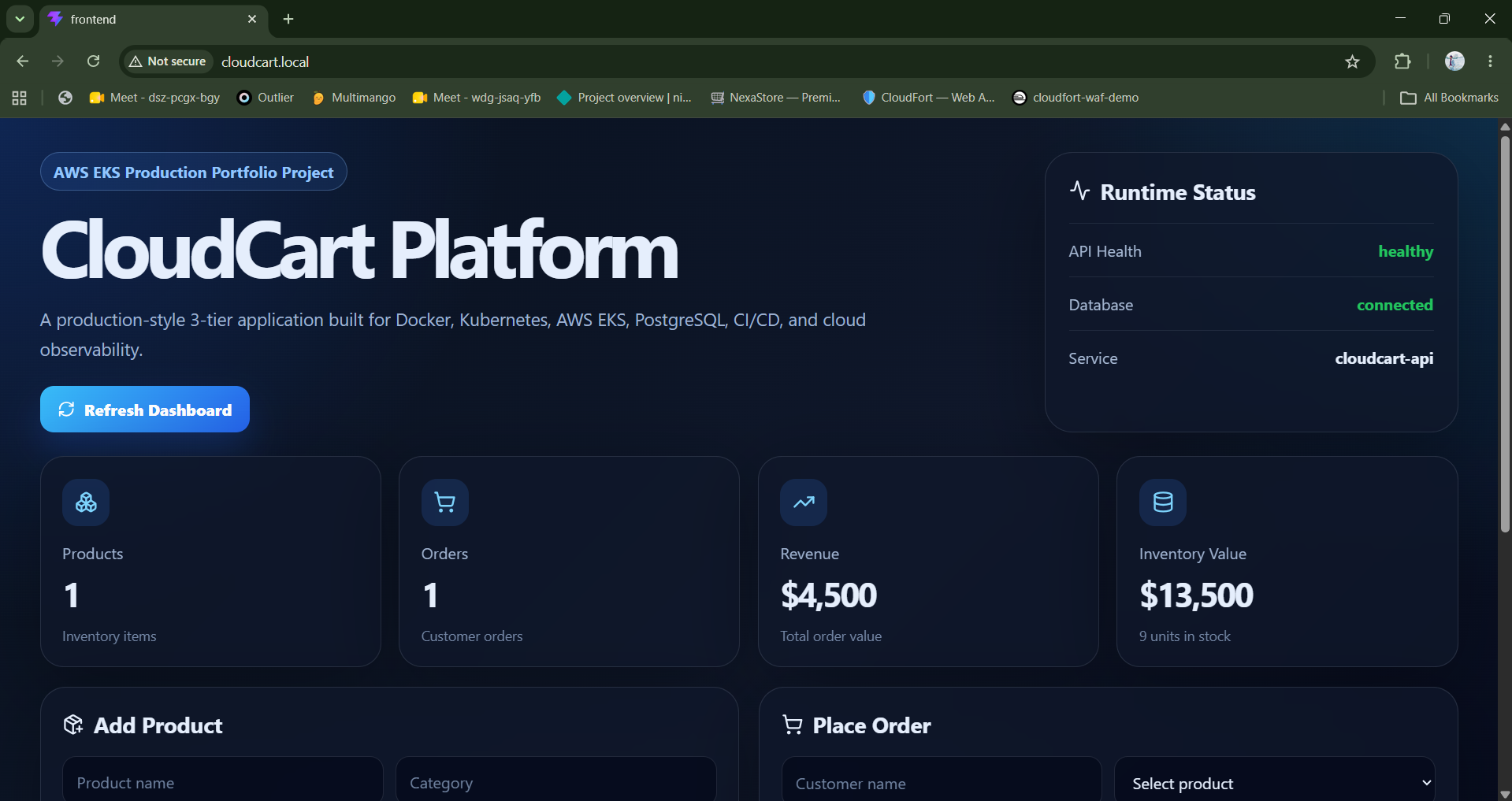Click the Runtime Status heading
1512x801 pixels.
(x=1178, y=192)
